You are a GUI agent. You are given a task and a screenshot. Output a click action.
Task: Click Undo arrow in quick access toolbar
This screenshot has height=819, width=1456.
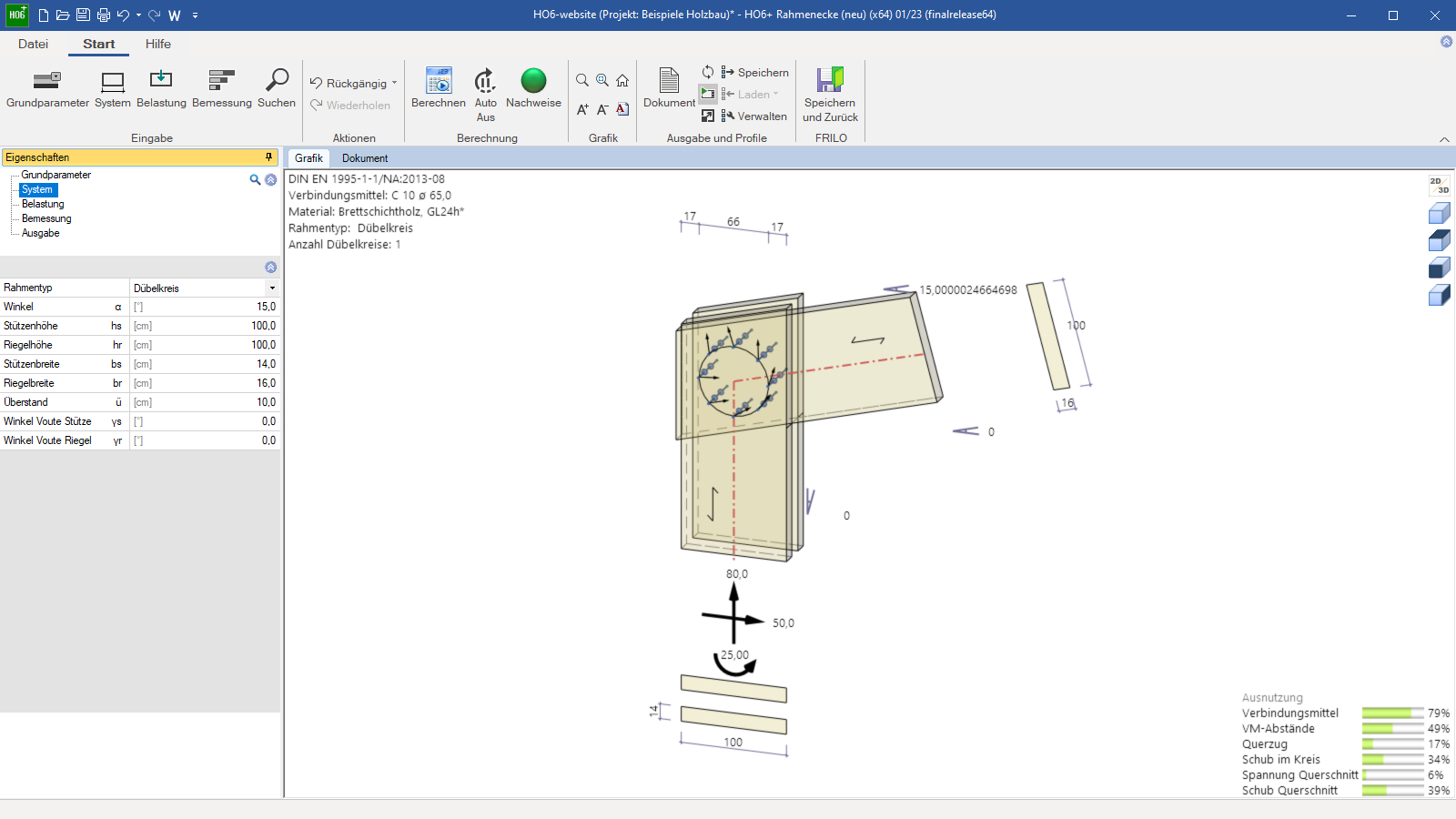(x=123, y=15)
